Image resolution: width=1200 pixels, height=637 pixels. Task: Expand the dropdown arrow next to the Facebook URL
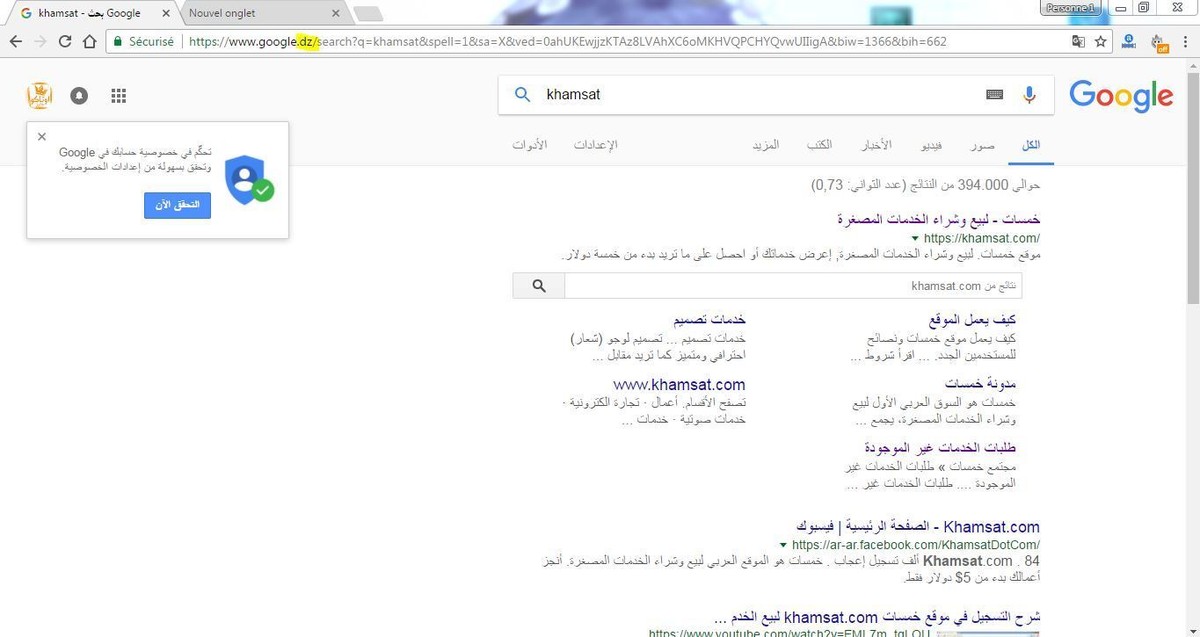click(x=783, y=545)
